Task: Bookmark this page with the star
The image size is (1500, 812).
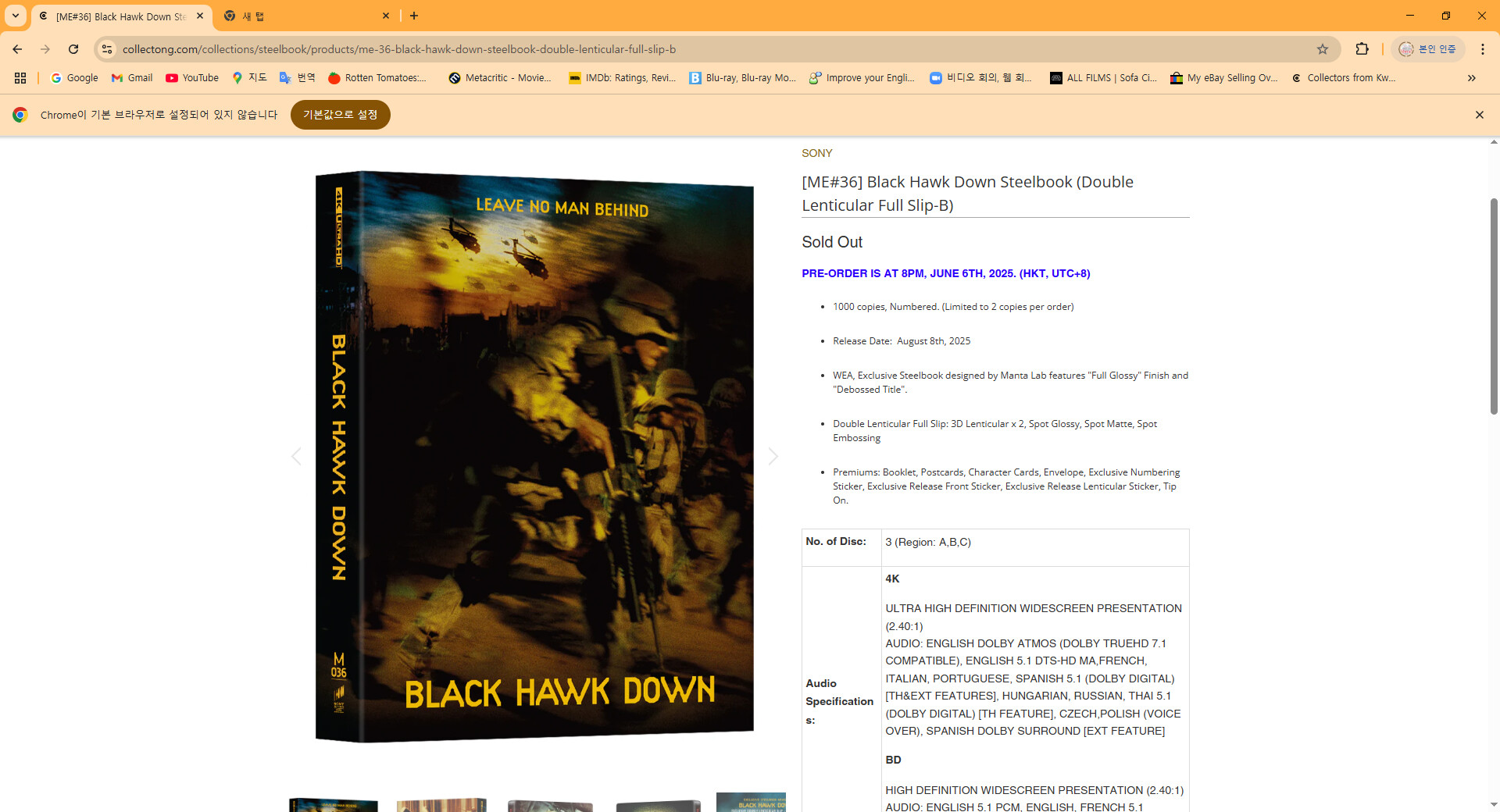Action: pos(1323,49)
